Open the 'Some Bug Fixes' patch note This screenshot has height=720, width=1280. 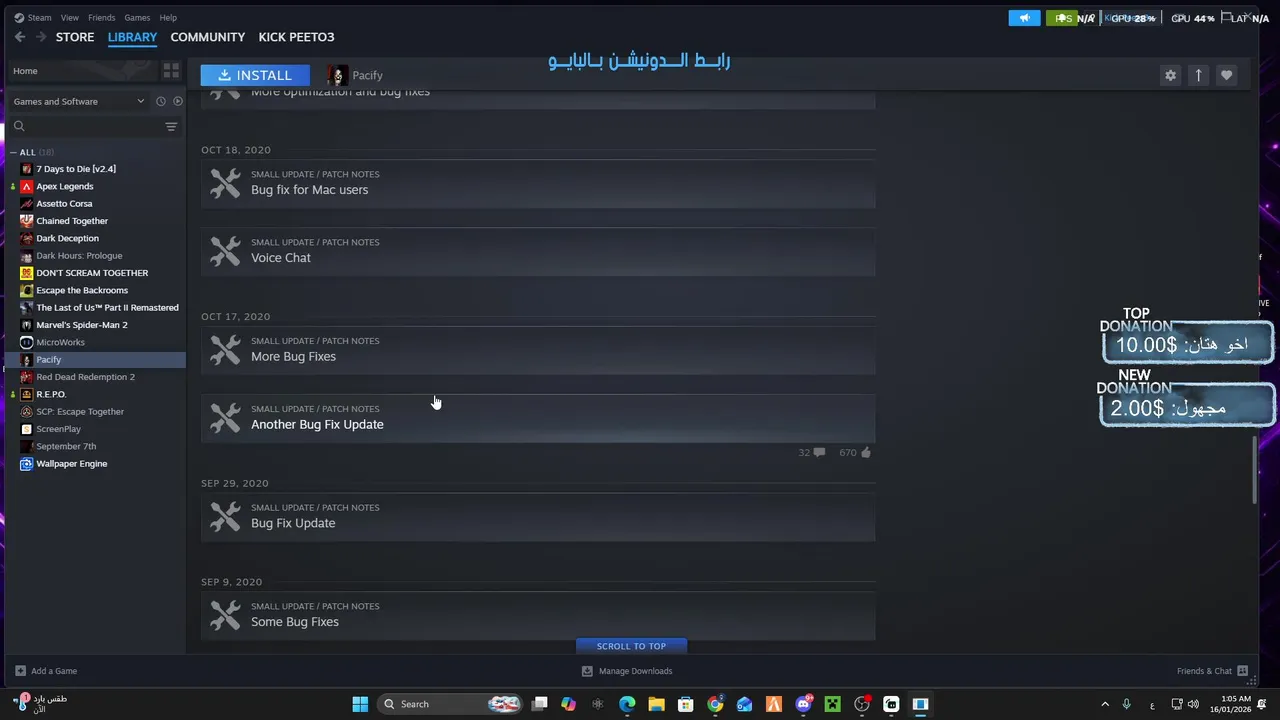(538, 616)
